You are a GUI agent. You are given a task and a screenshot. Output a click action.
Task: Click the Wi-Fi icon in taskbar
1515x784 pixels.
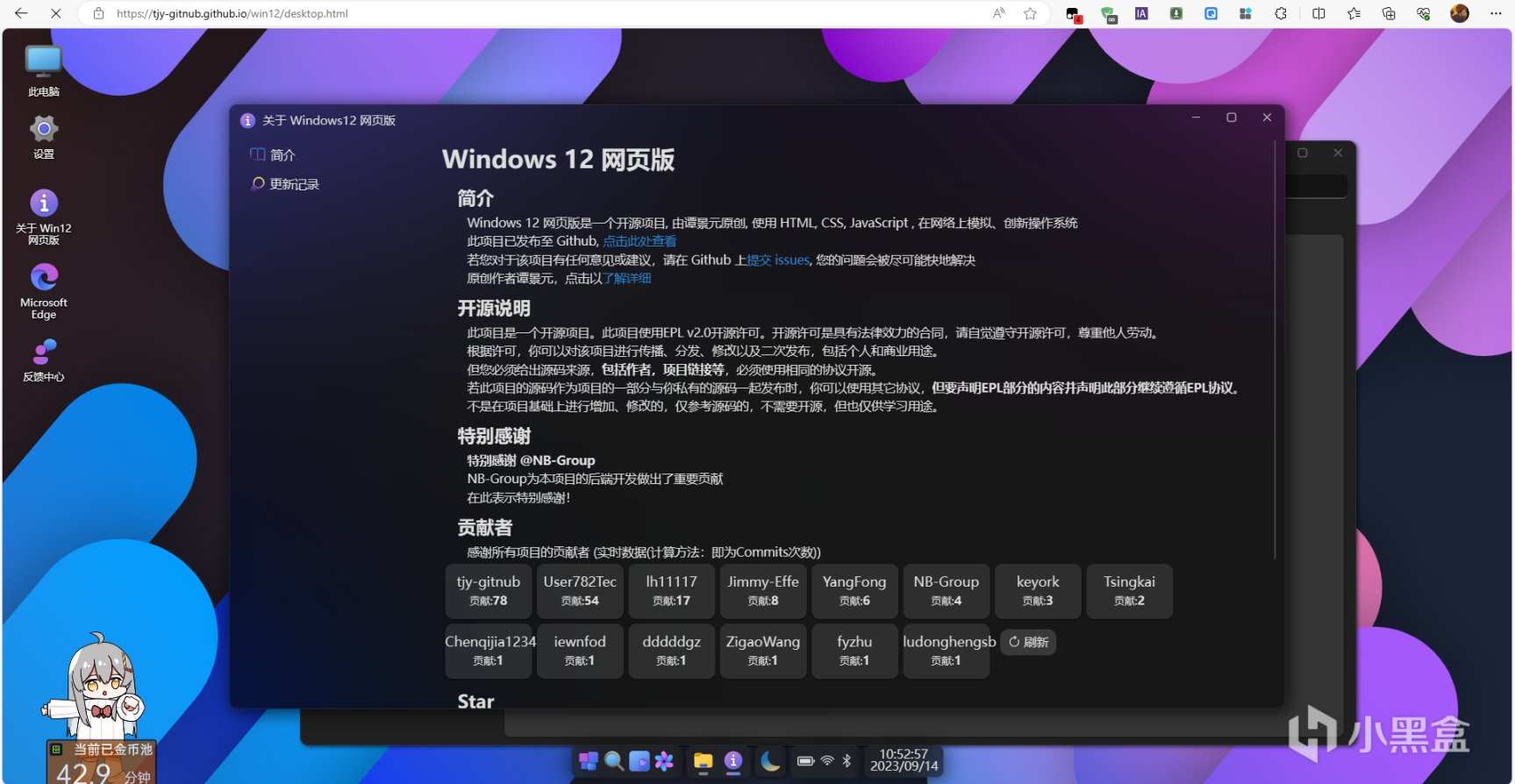tap(827, 760)
